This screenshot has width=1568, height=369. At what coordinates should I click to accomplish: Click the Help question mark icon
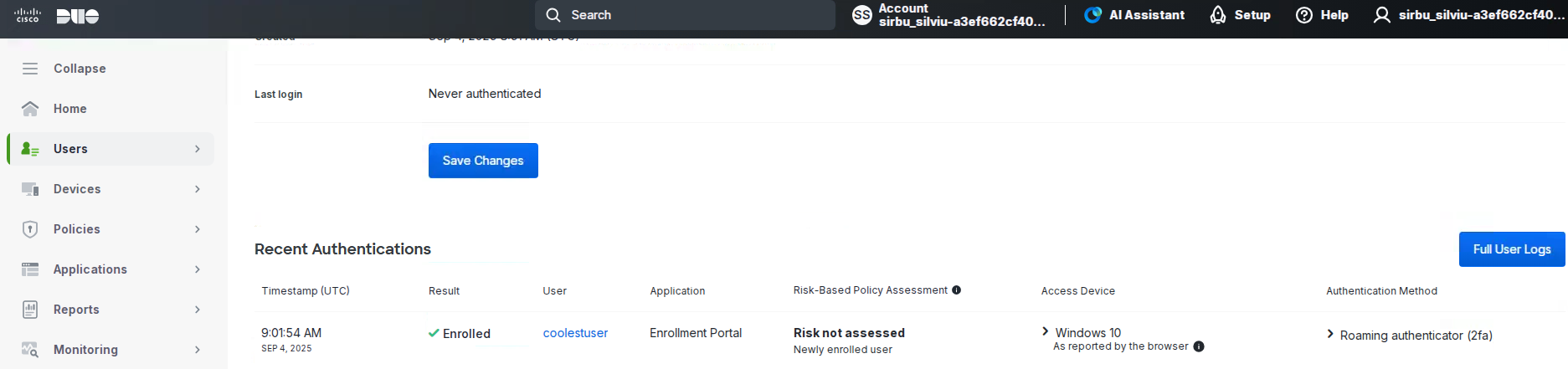point(1304,15)
